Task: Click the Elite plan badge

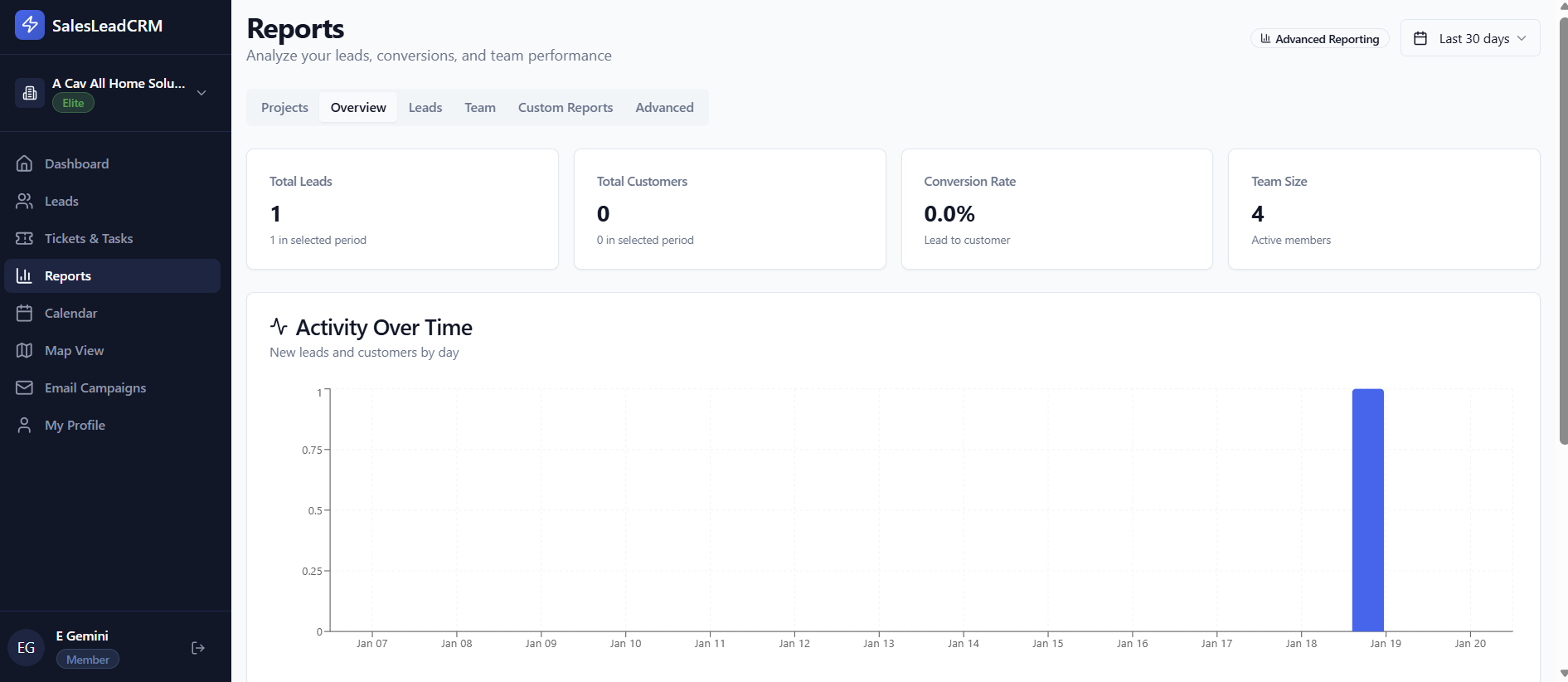Action: [73, 103]
